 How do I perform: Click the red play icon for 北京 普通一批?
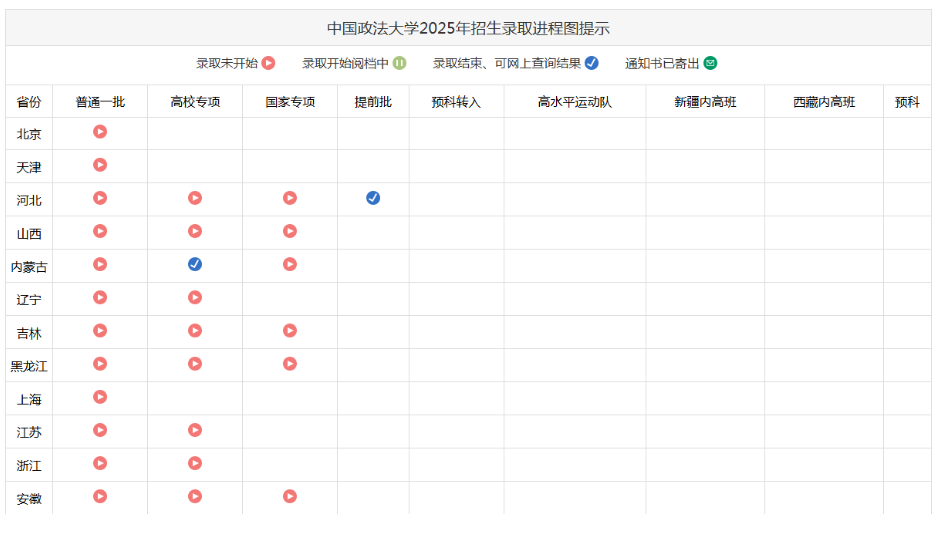100,132
